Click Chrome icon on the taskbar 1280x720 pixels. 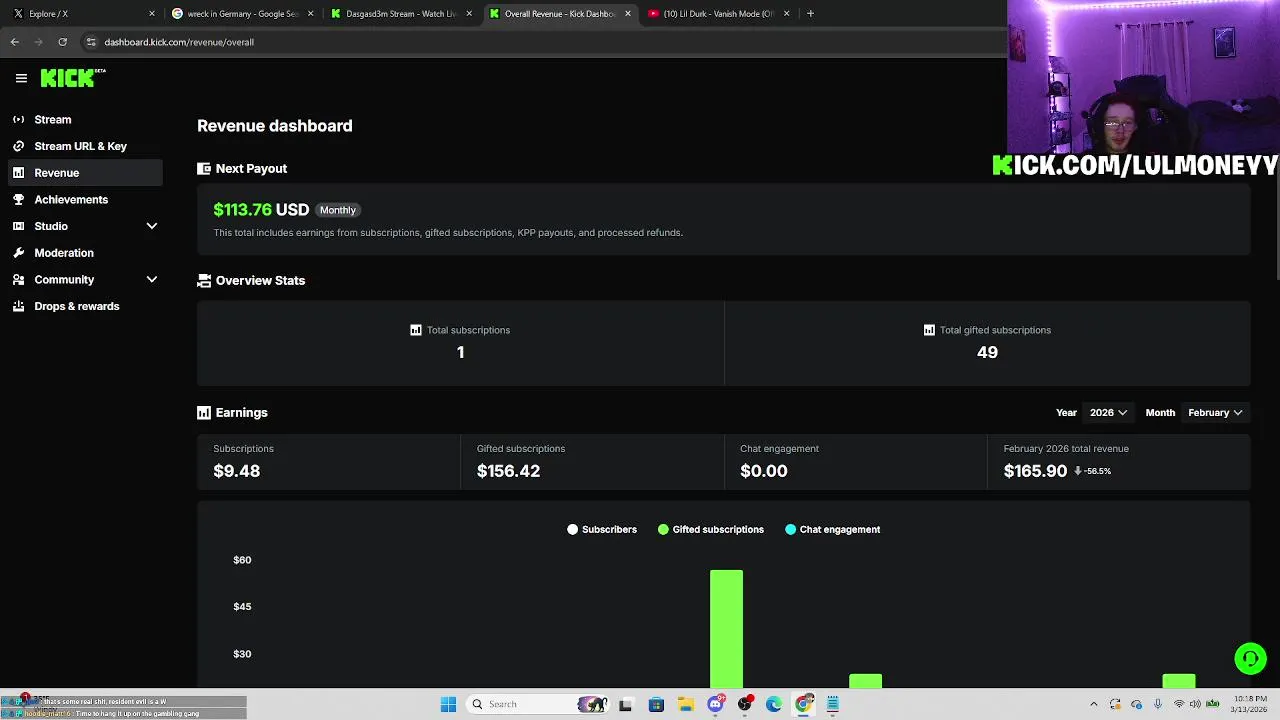803,704
